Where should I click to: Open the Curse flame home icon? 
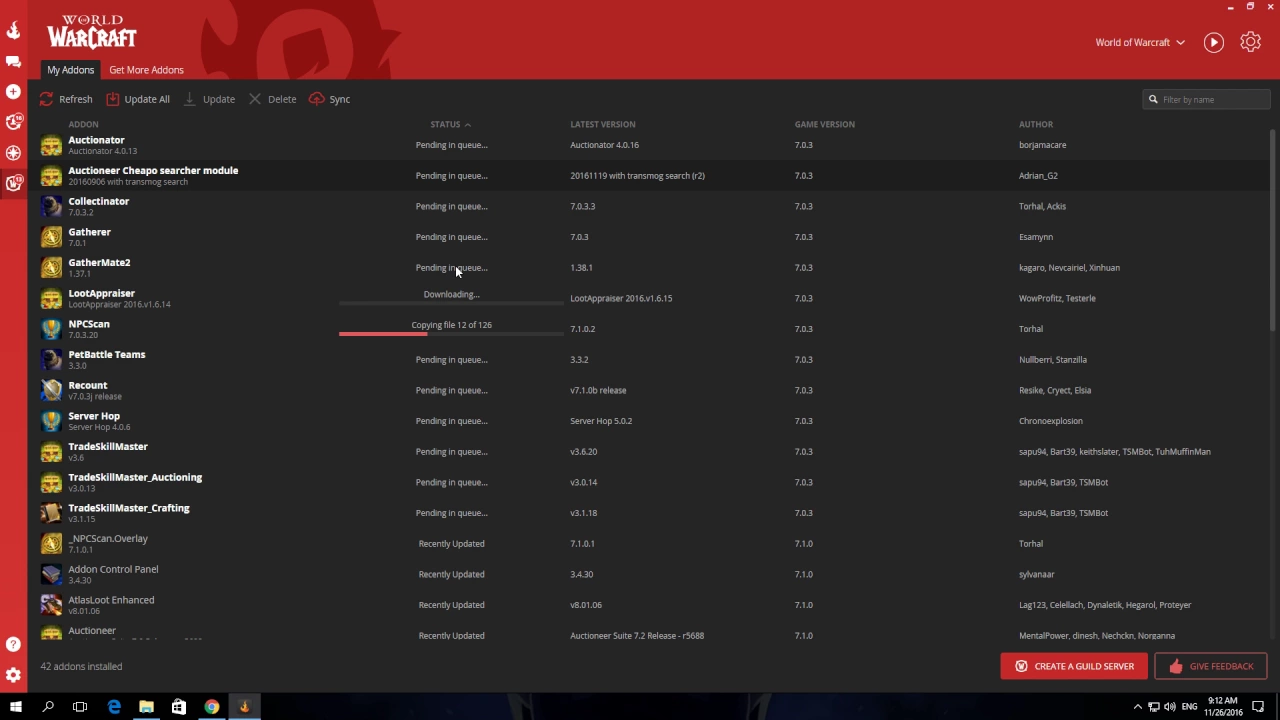coord(13,30)
